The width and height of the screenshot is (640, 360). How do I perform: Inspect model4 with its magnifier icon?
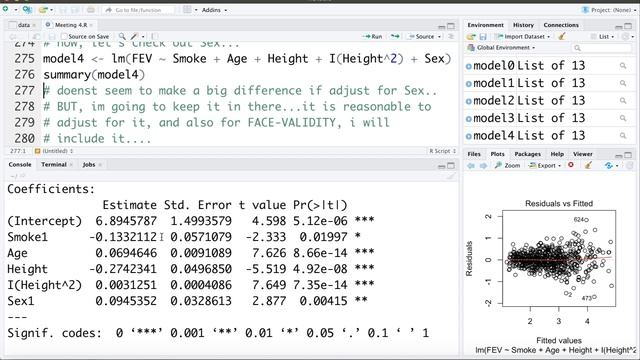pos(623,136)
